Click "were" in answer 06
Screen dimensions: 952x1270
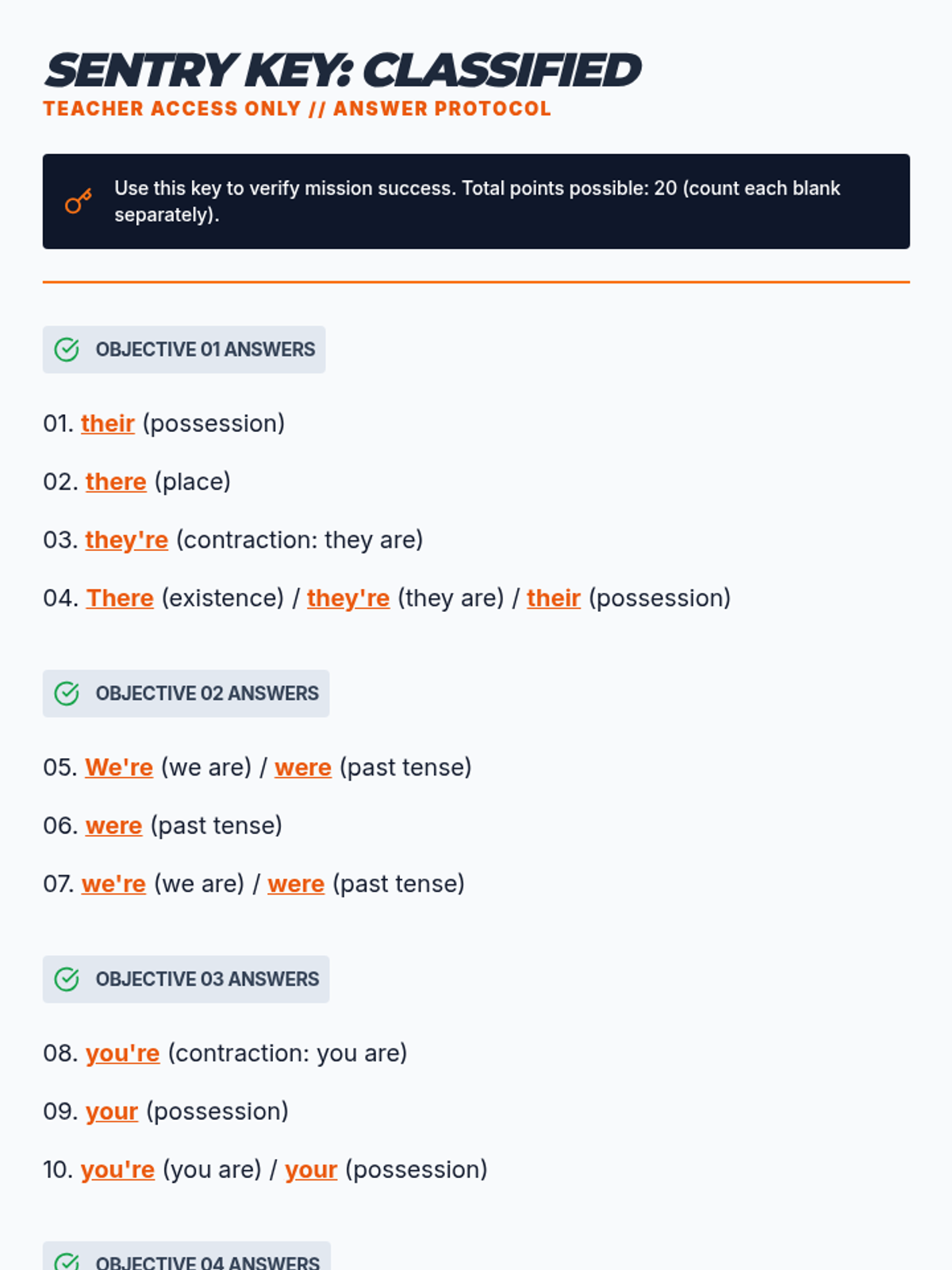coord(114,825)
